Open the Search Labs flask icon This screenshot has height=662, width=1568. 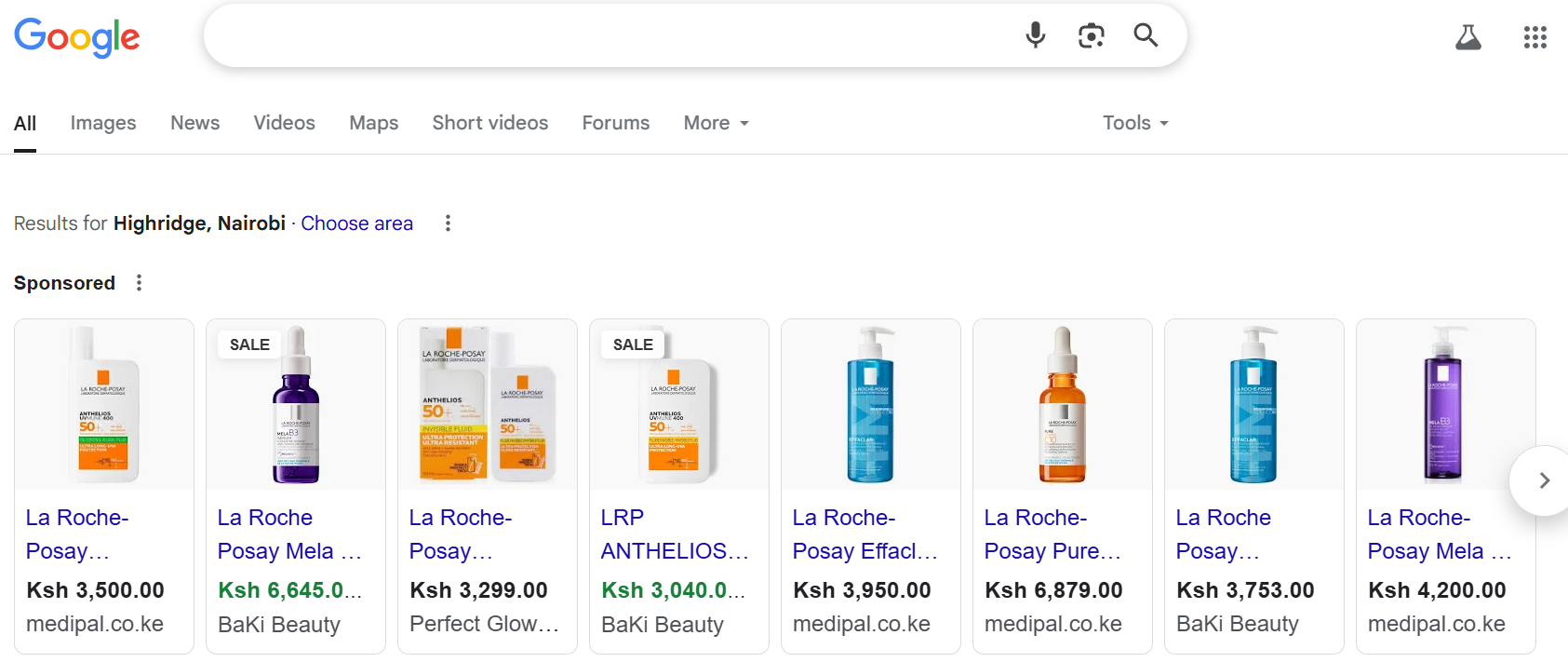pyautogui.click(x=1468, y=37)
